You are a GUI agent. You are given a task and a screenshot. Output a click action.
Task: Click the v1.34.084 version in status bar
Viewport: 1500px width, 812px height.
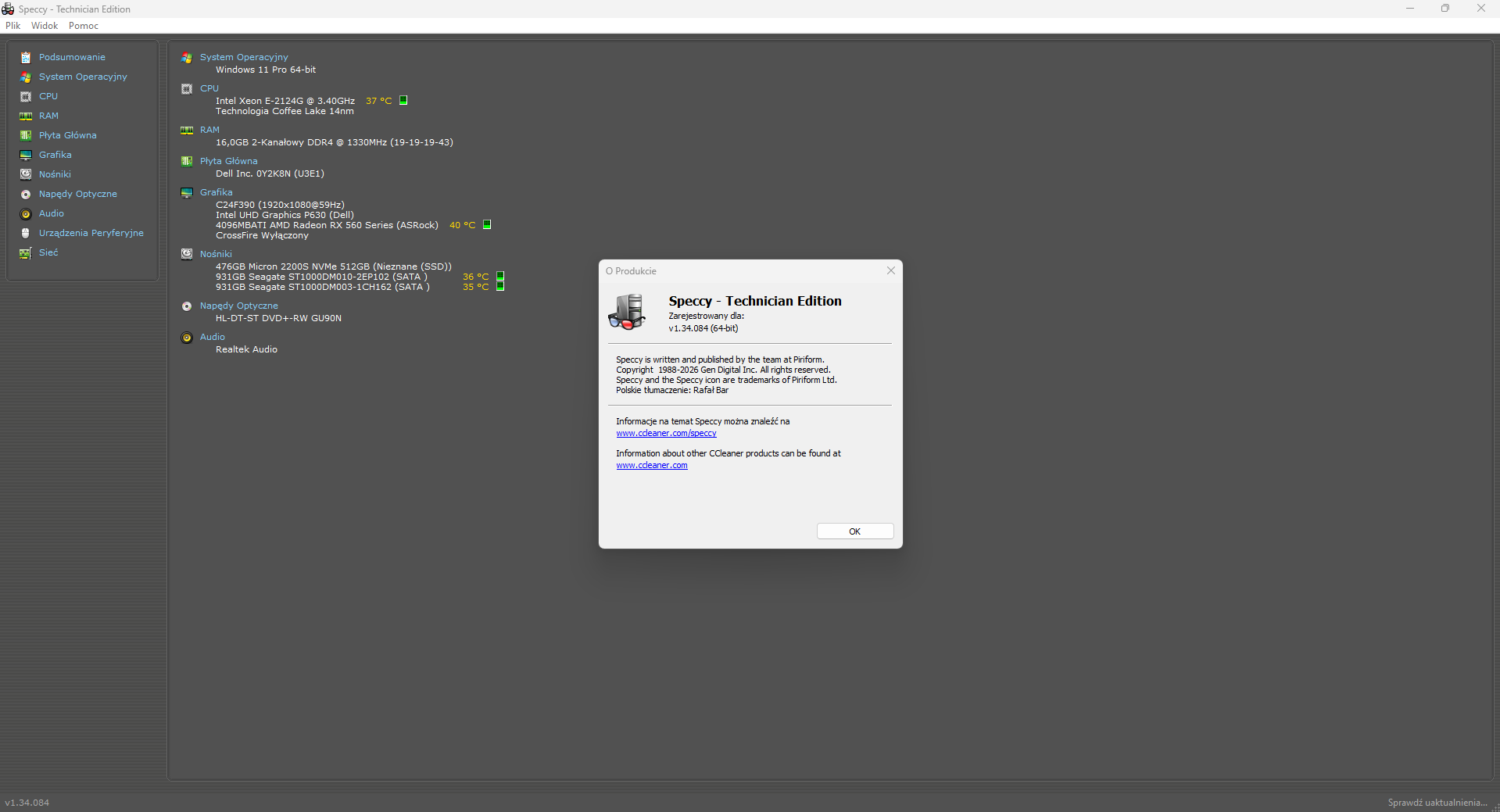27,803
